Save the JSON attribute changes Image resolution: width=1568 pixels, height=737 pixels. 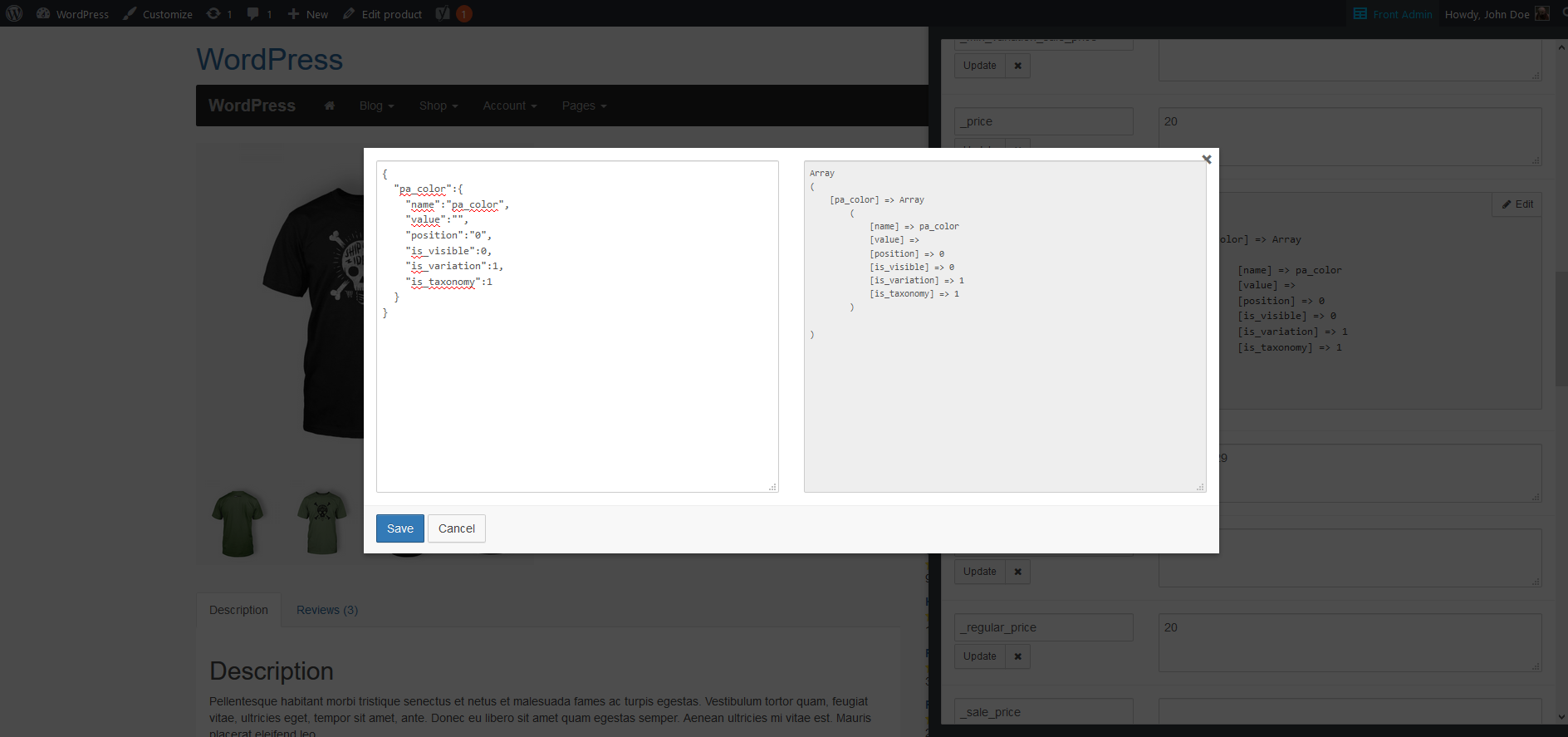click(399, 528)
